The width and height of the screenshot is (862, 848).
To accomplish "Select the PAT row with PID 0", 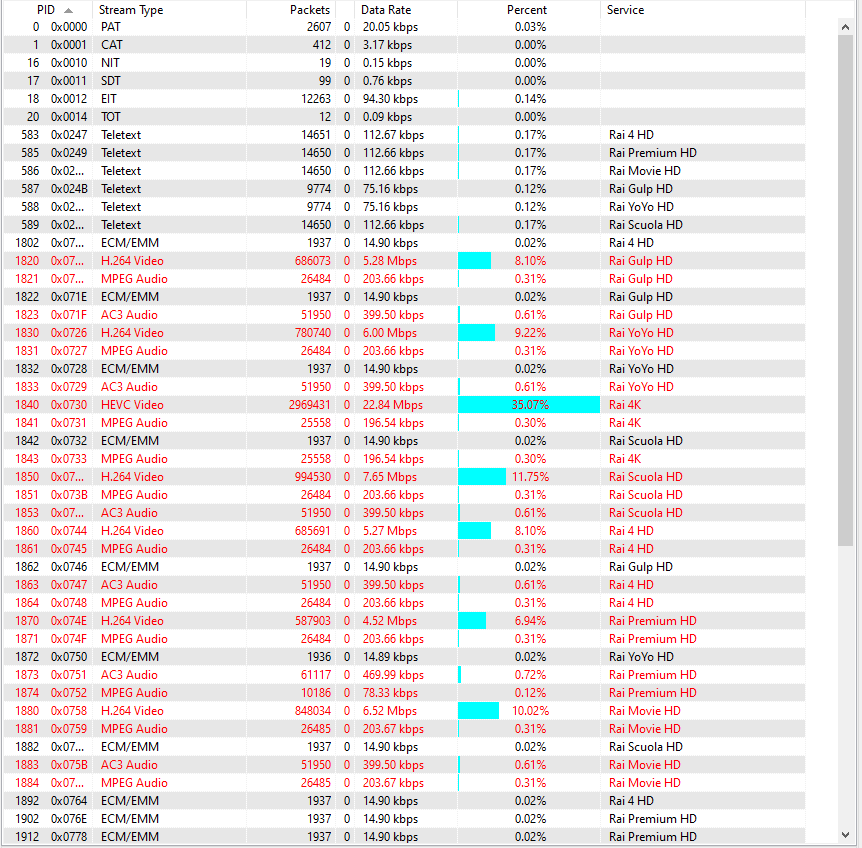I will tap(404, 27).
